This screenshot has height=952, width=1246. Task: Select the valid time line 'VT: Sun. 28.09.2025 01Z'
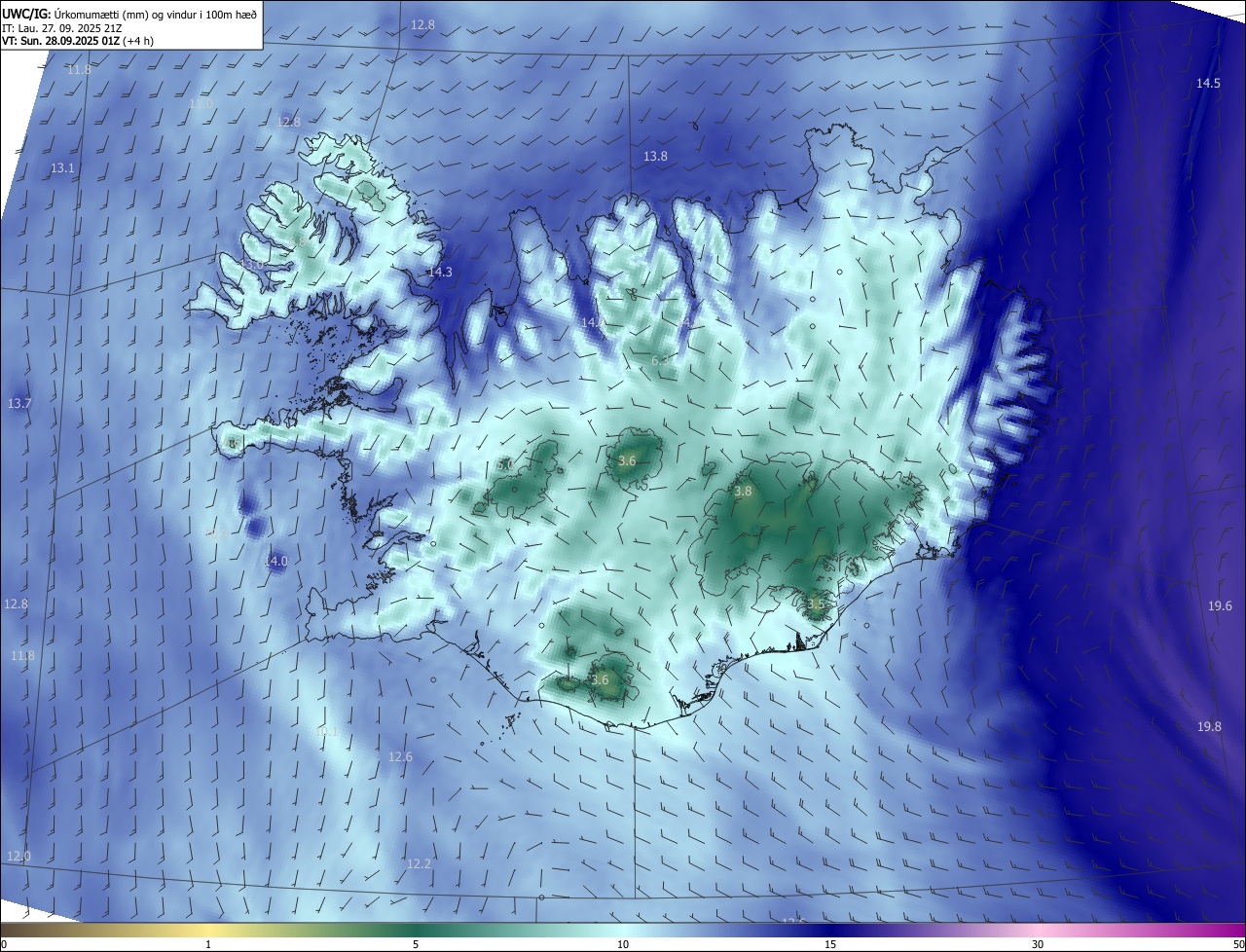tap(62, 41)
